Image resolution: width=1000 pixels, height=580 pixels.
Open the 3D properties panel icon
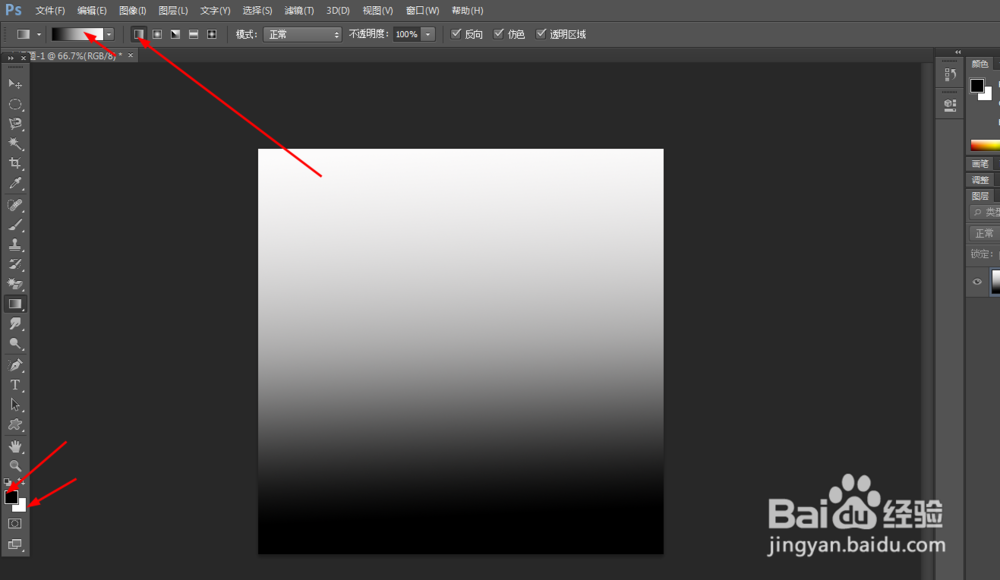[950, 105]
